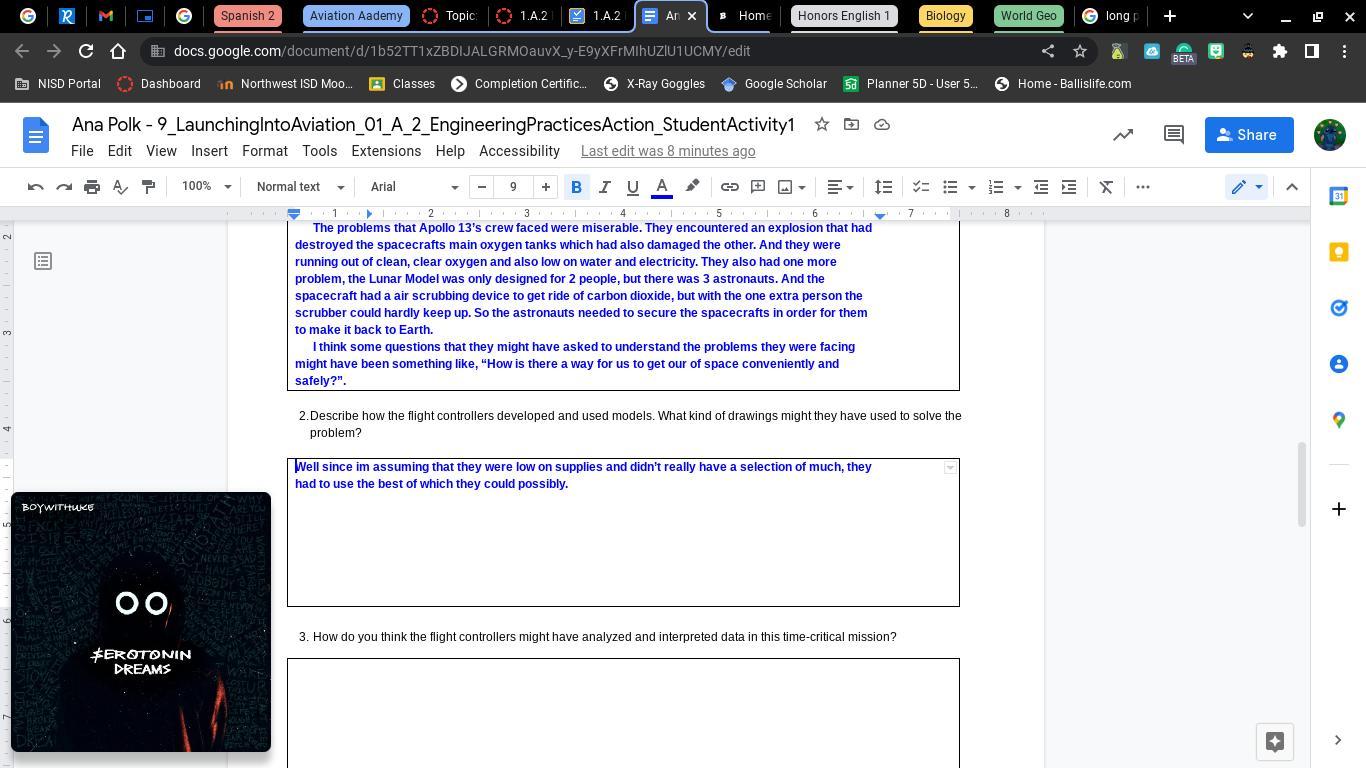Viewport: 1366px width, 768px height.
Task: Click the Get add-ons plus icon
Action: [x=1339, y=509]
